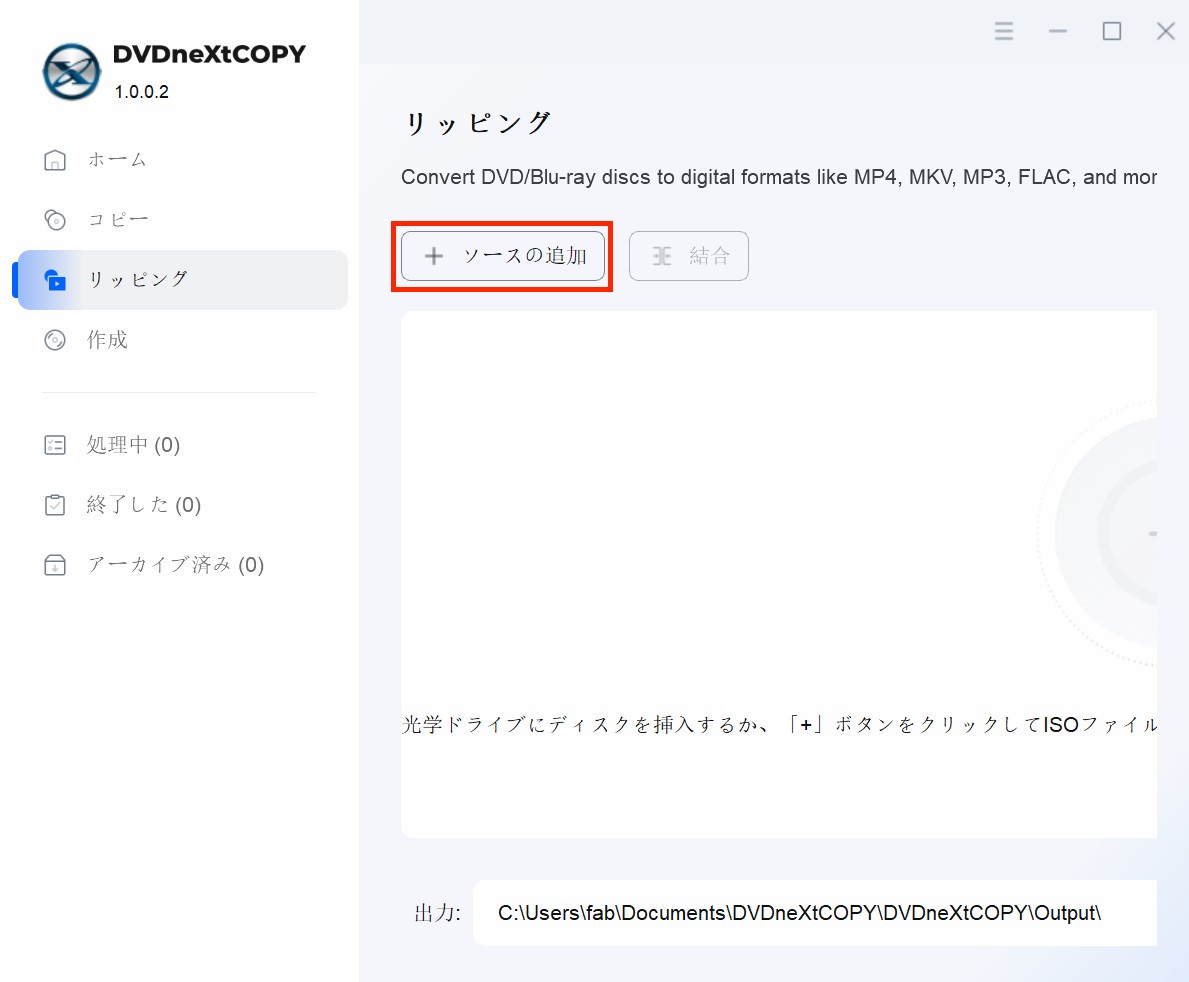
Task: Maximize the DVDneXtCOPY window
Action: [1112, 31]
